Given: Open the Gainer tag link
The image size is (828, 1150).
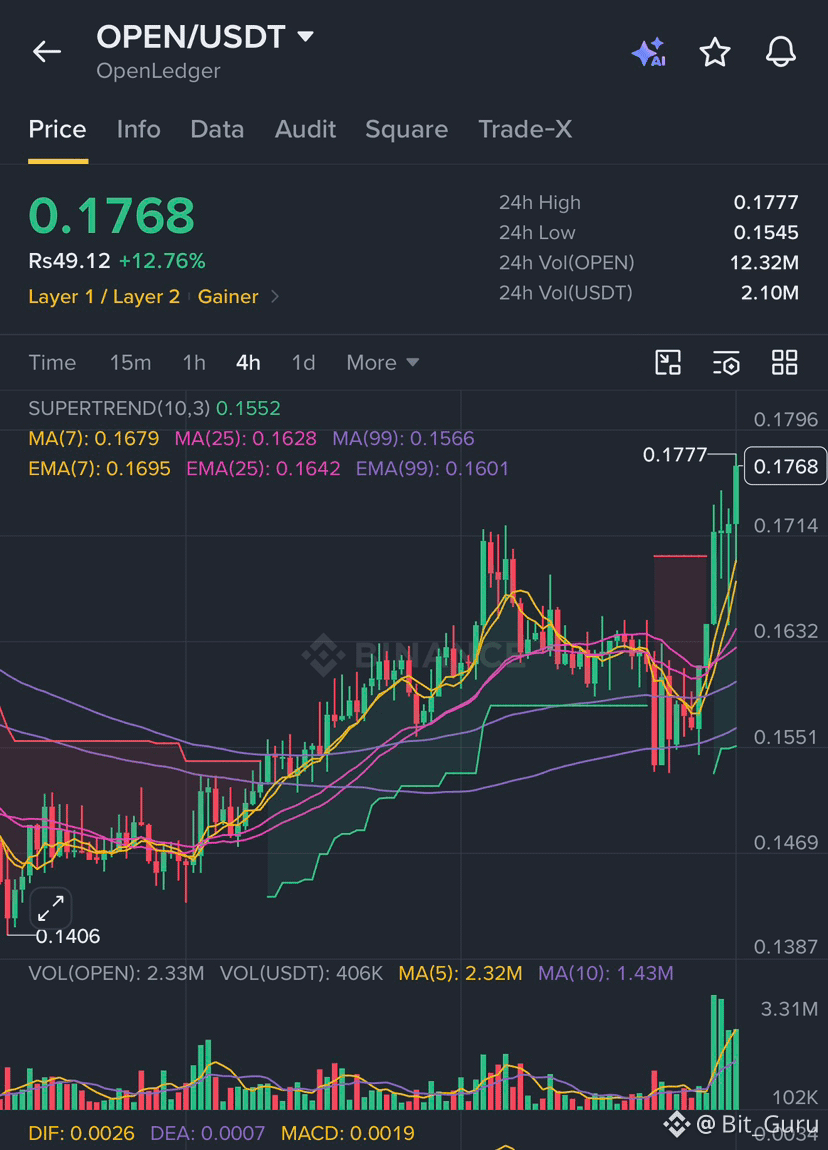Looking at the screenshot, I should click(x=228, y=296).
